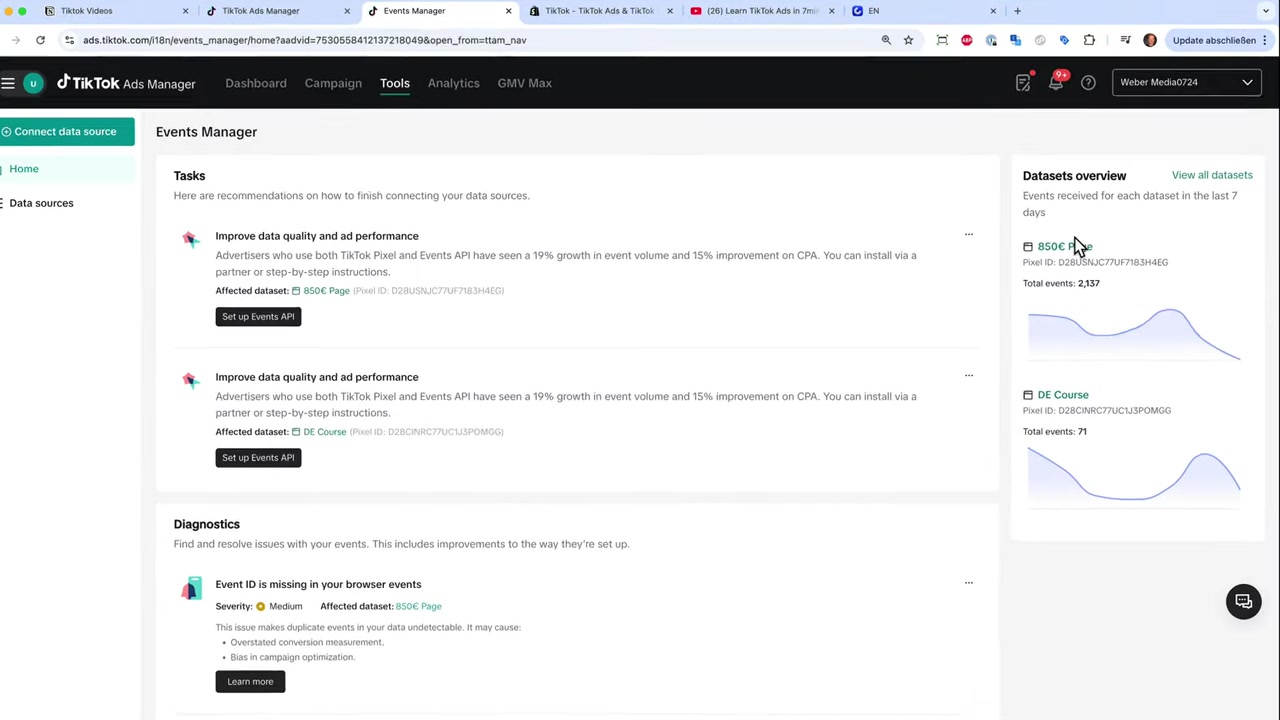This screenshot has width=1280, height=720.
Task: Open more options for DE Course task
Action: [968, 376]
